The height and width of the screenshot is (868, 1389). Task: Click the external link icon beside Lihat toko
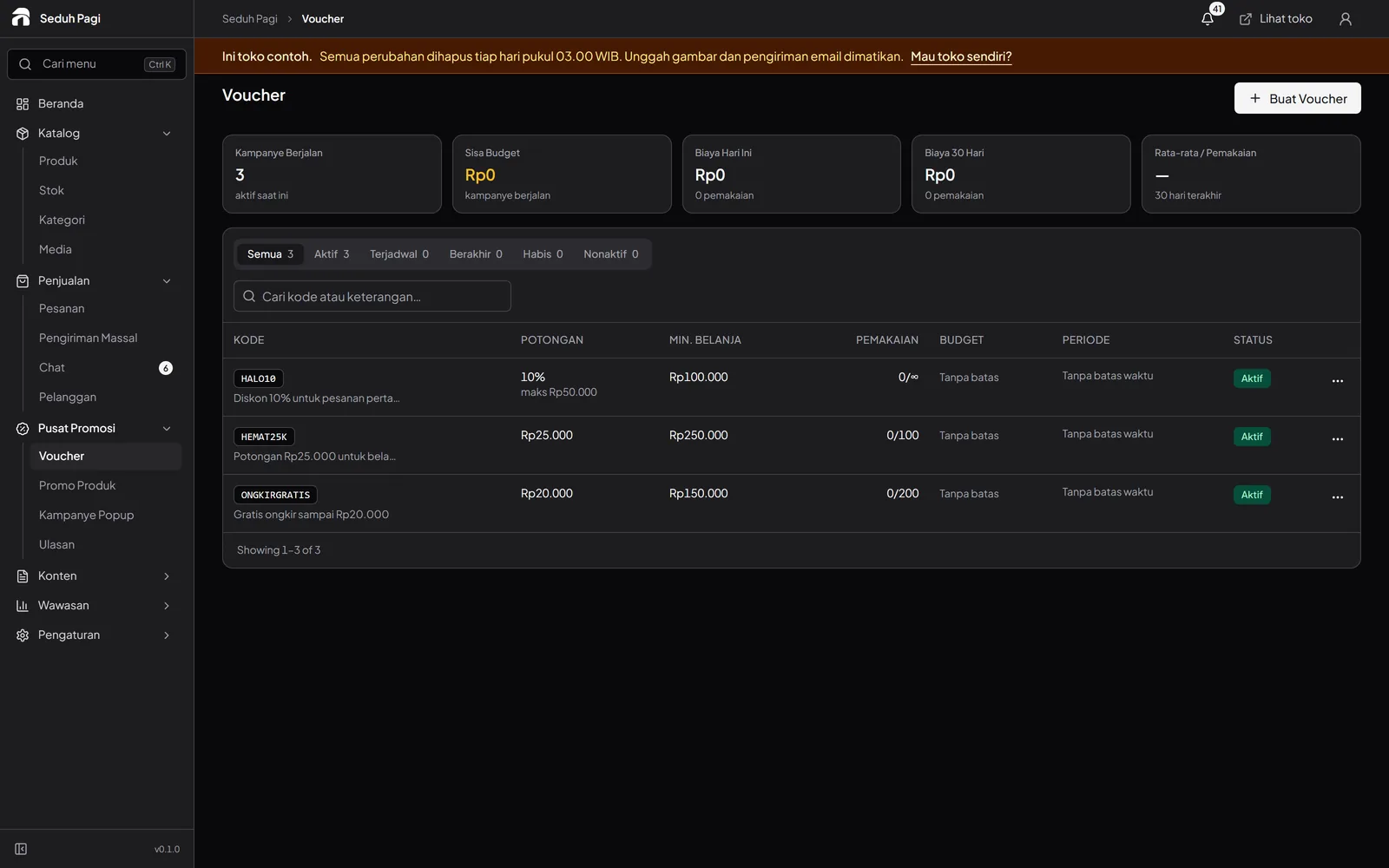[x=1245, y=19]
